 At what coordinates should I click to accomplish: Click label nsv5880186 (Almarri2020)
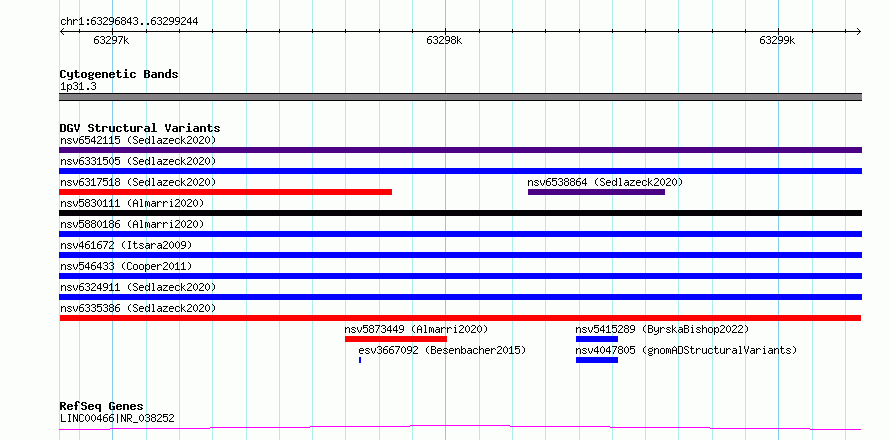tap(132, 224)
